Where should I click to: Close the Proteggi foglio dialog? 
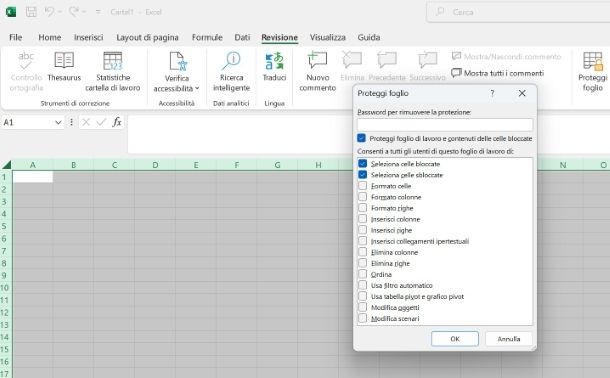coord(522,93)
